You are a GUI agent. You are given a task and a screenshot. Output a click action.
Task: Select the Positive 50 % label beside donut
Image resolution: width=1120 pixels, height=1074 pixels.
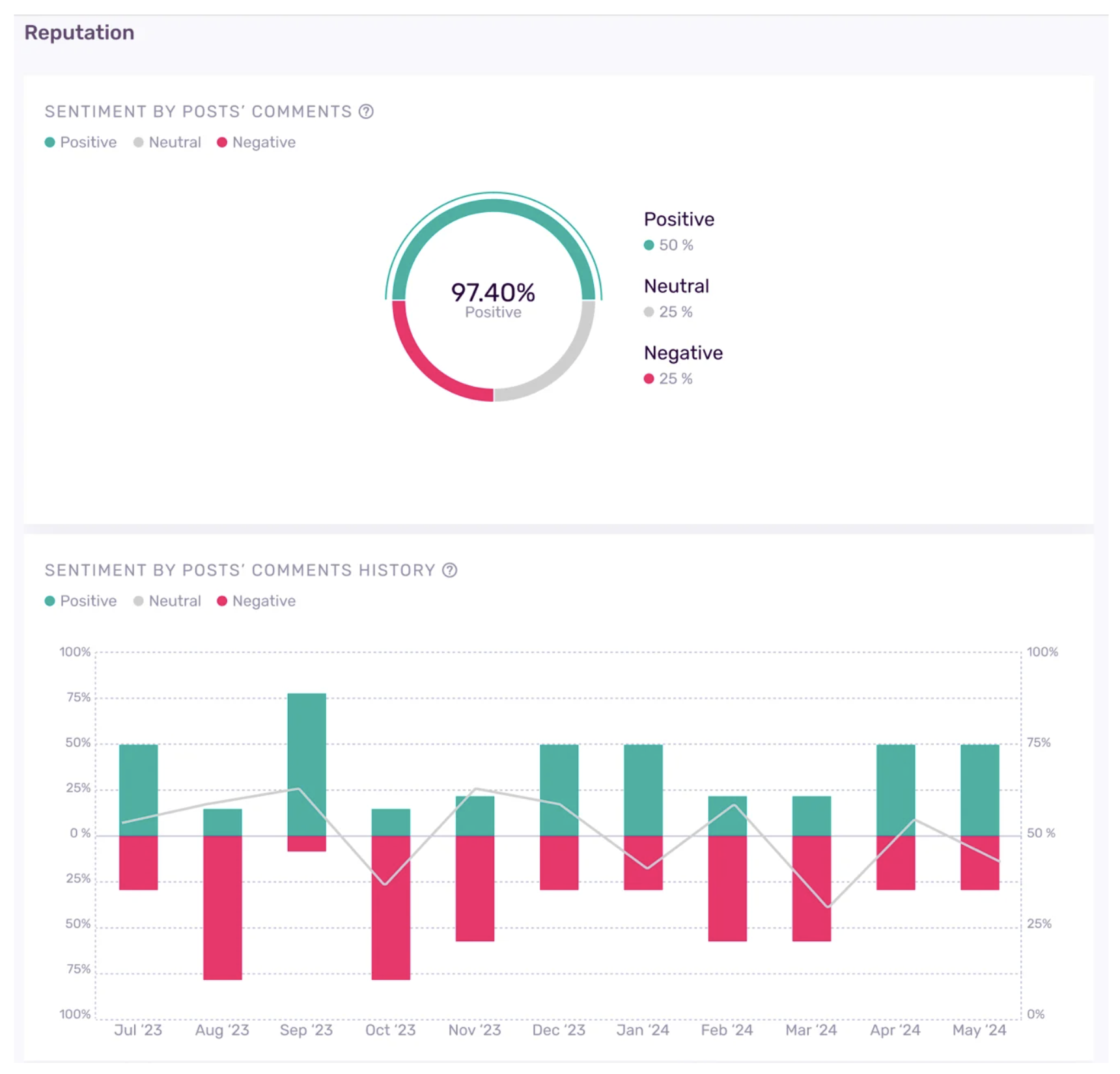point(669,245)
